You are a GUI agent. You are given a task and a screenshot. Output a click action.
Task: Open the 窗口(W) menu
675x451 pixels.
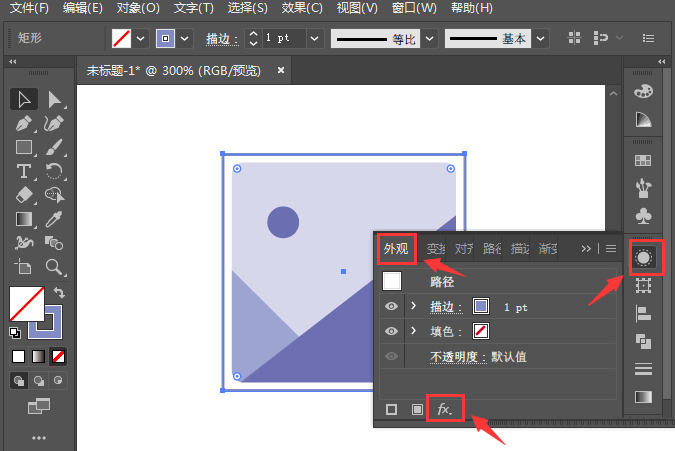[414, 8]
